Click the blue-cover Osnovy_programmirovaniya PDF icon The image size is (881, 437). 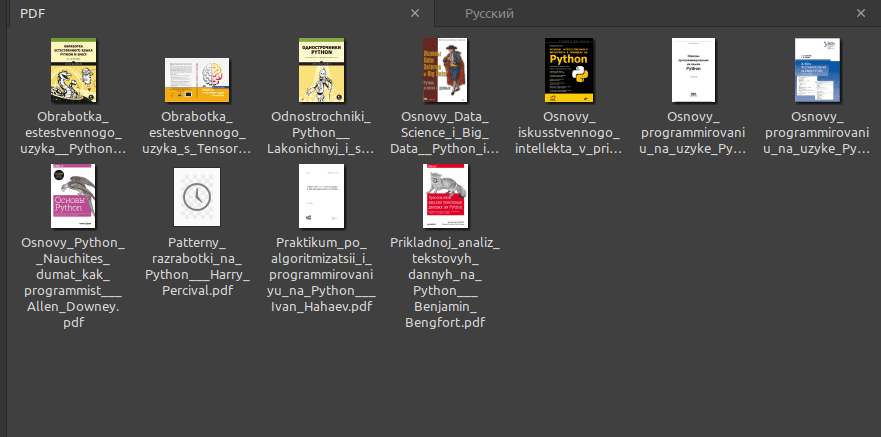click(816, 71)
